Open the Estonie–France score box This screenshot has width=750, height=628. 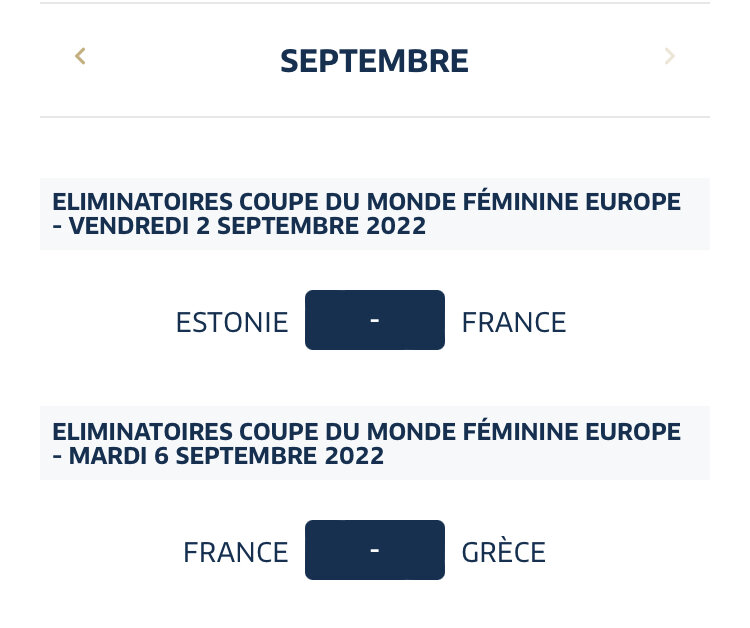click(x=374, y=320)
